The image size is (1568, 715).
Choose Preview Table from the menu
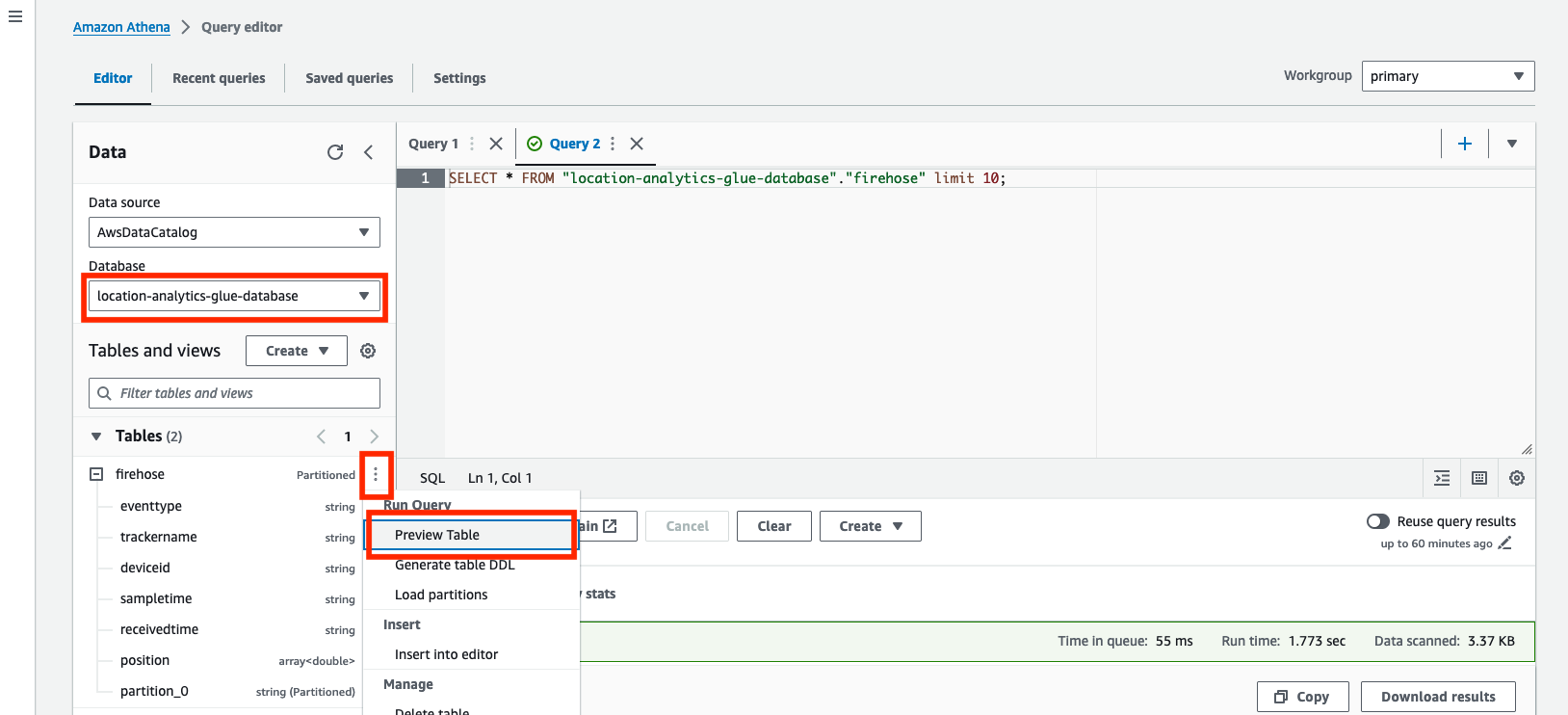click(472, 535)
